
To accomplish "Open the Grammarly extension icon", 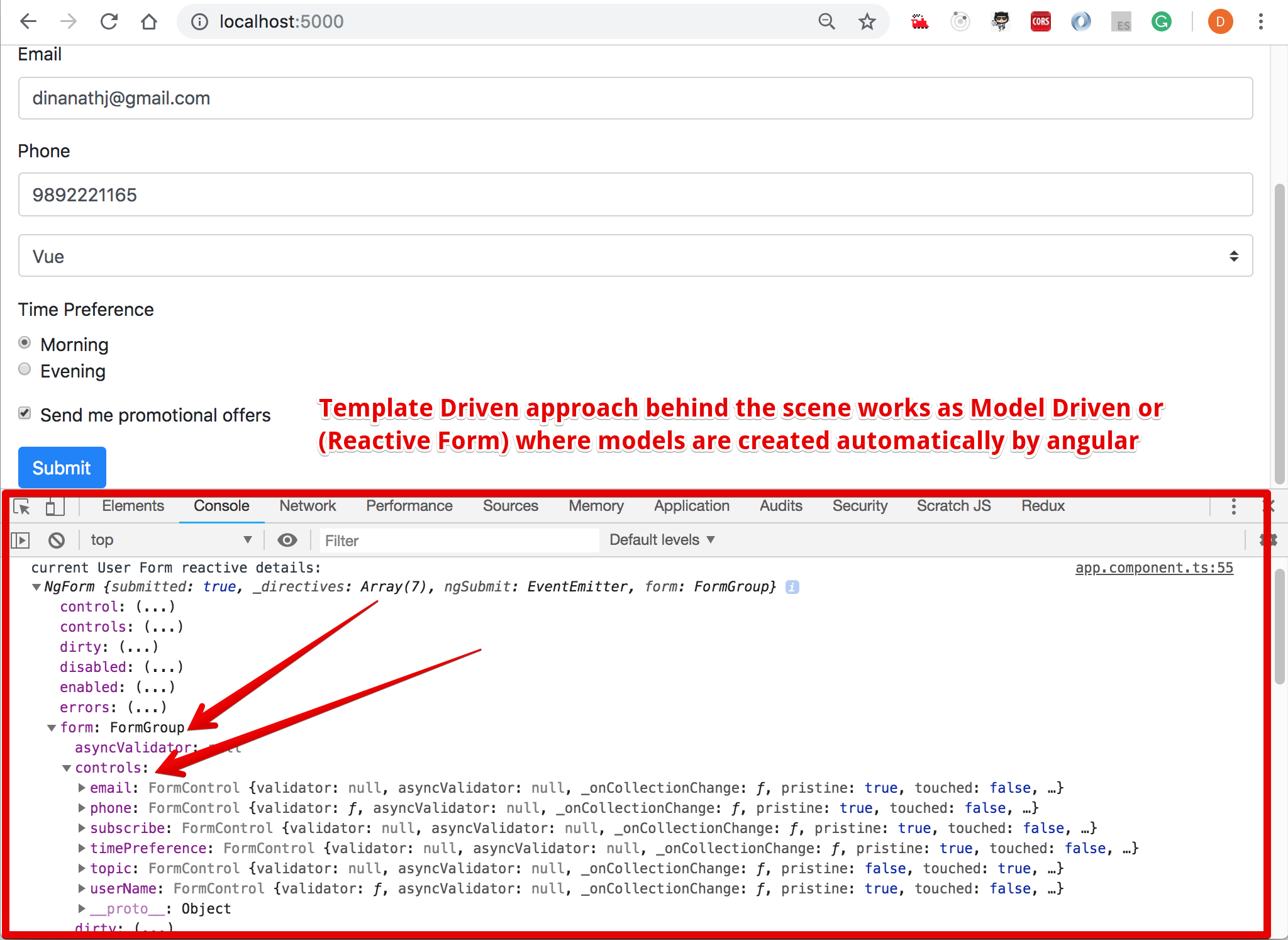I will pyautogui.click(x=1161, y=21).
